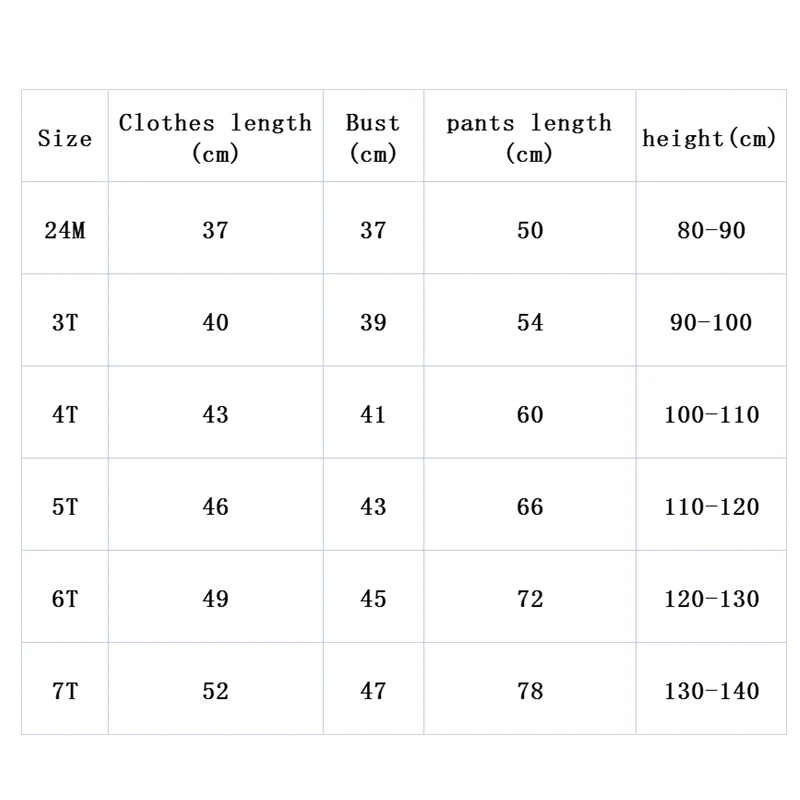This screenshot has width=800, height=800.
Task: Select the 6T size row label
Action: [x=65, y=598]
